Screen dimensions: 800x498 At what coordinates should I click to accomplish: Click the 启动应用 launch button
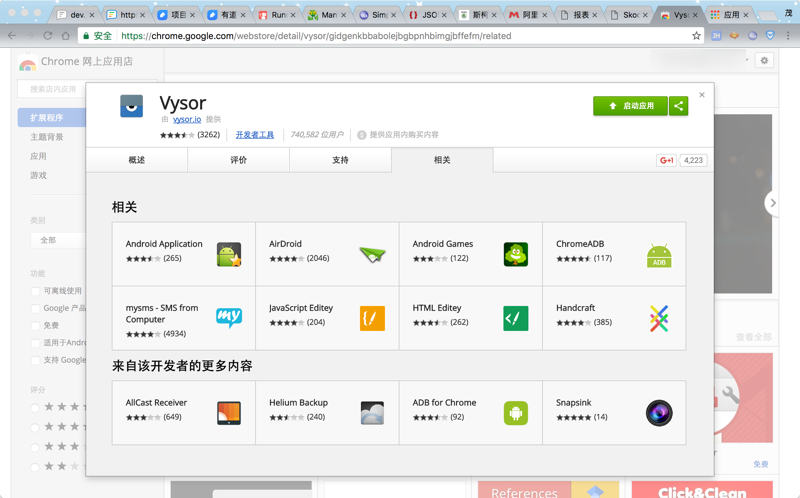630,106
